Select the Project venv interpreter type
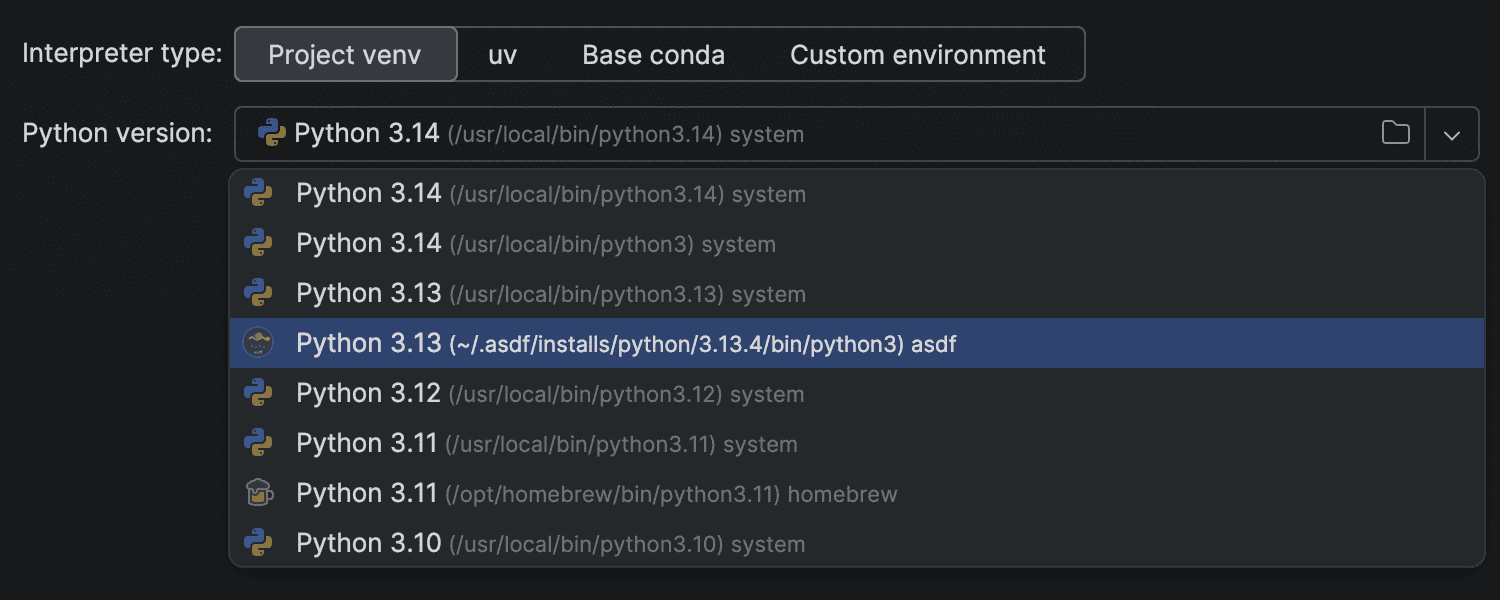 (x=345, y=54)
